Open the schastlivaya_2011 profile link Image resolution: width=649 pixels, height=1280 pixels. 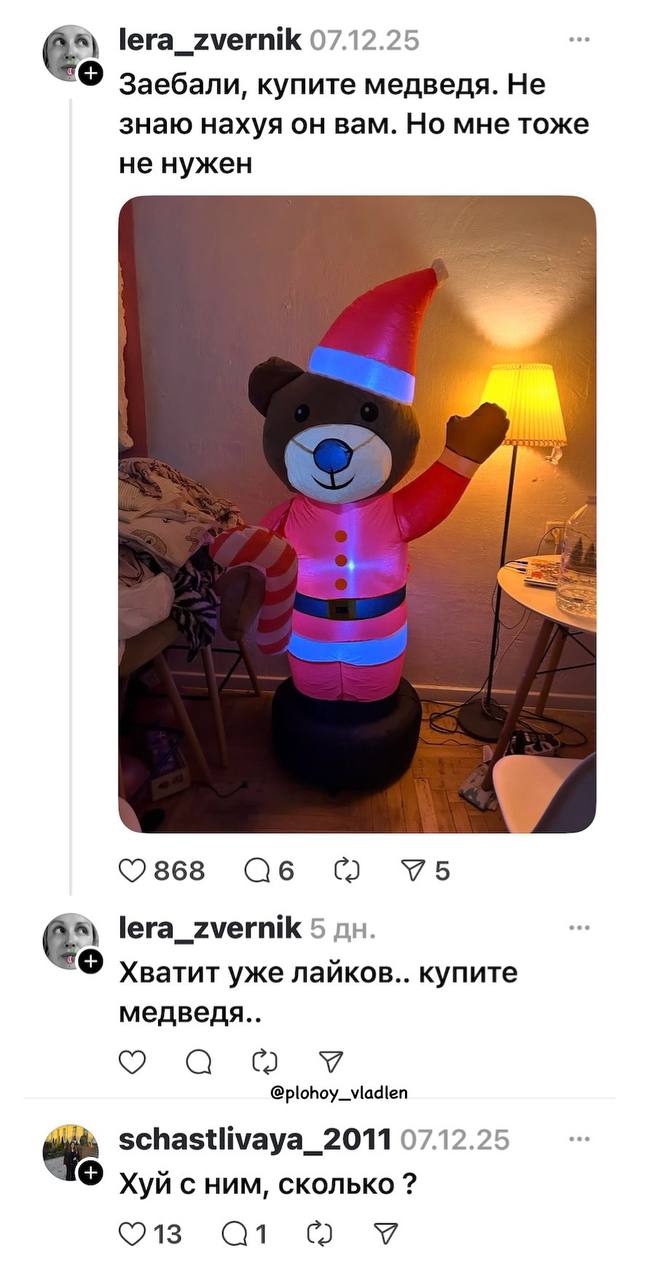click(255, 1138)
